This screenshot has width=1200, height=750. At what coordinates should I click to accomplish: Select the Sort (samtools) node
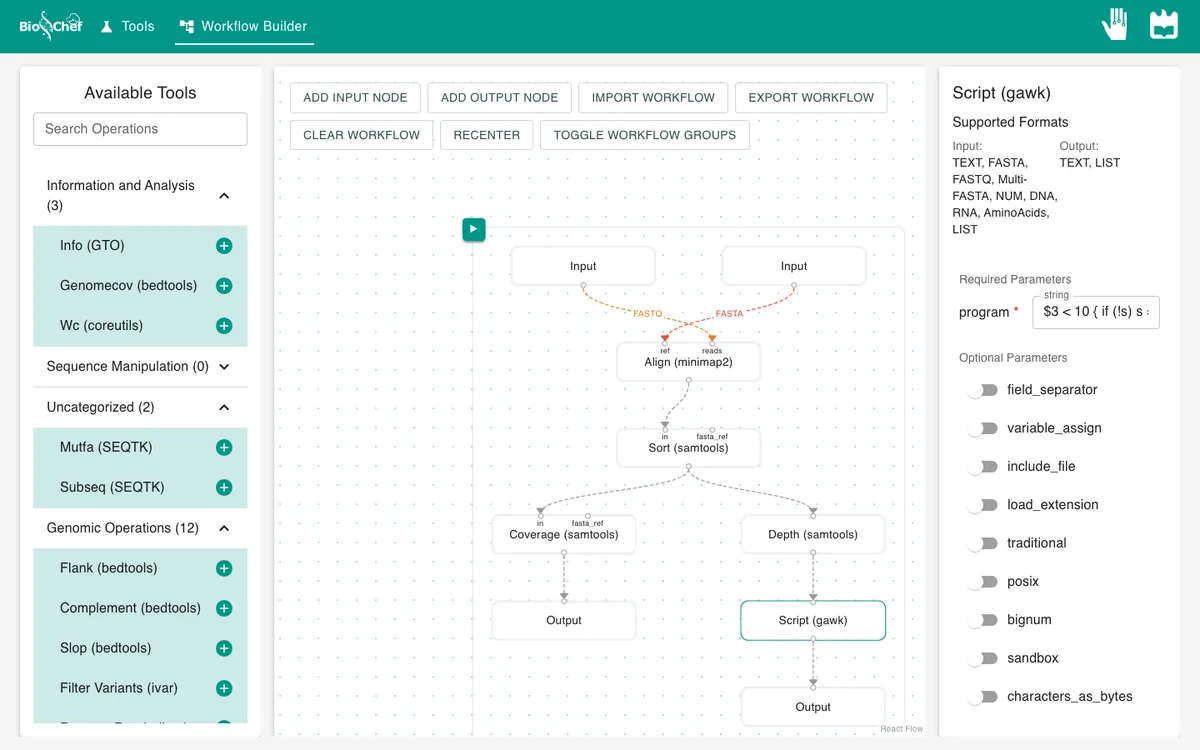689,448
